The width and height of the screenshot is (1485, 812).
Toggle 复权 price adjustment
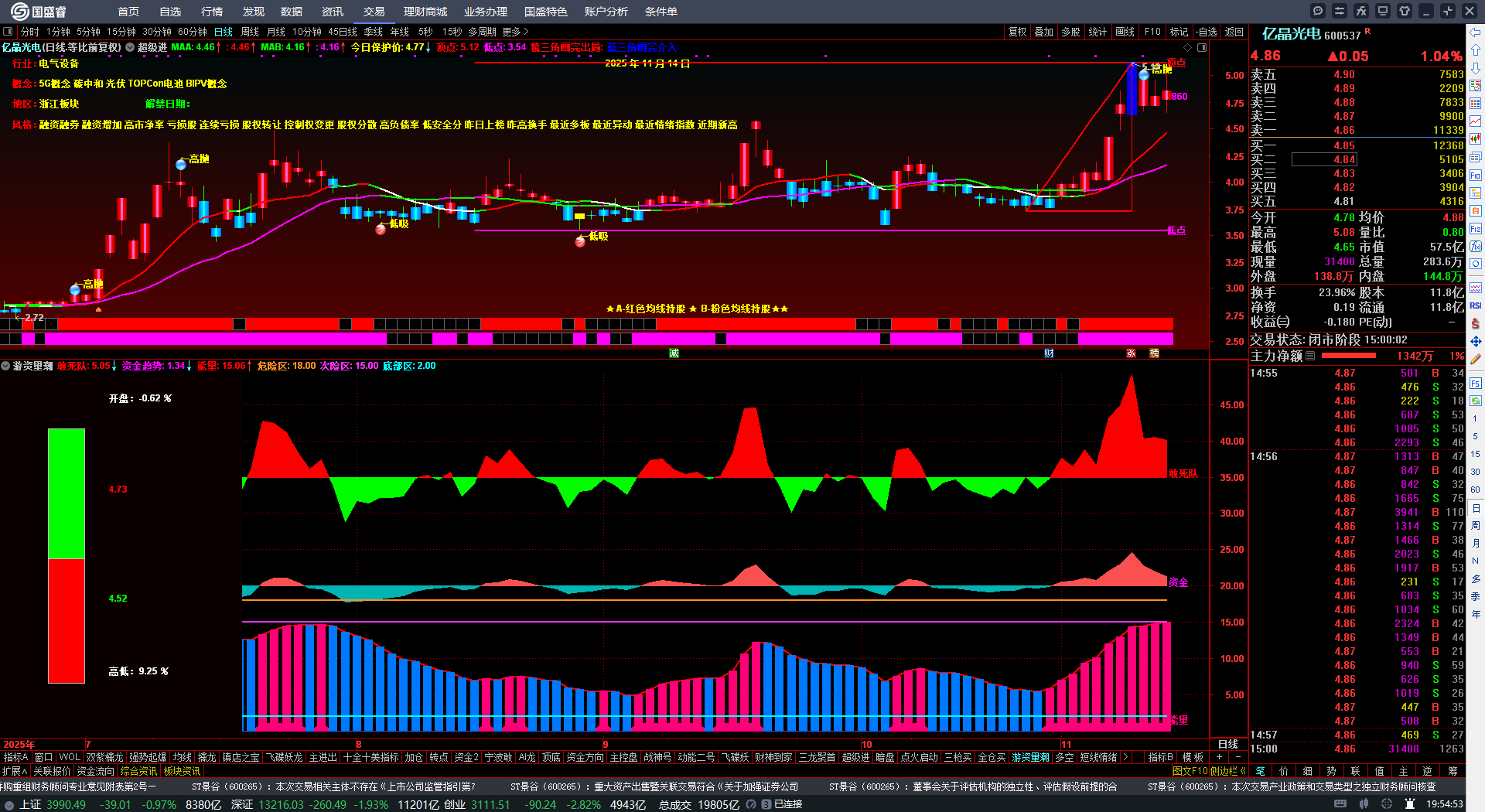click(x=1017, y=32)
